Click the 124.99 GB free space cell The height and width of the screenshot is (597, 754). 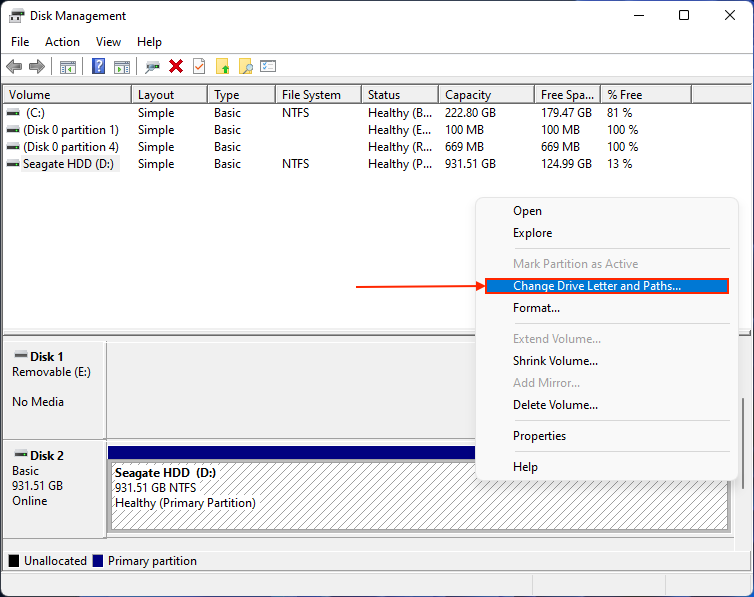click(566, 164)
